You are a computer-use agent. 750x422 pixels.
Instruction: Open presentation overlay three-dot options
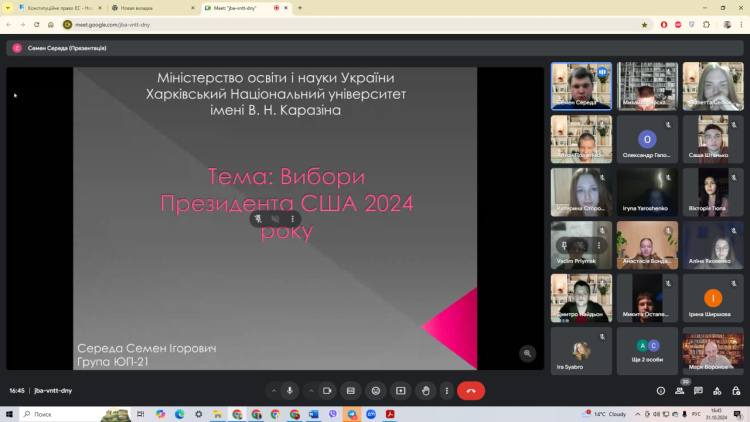293,219
